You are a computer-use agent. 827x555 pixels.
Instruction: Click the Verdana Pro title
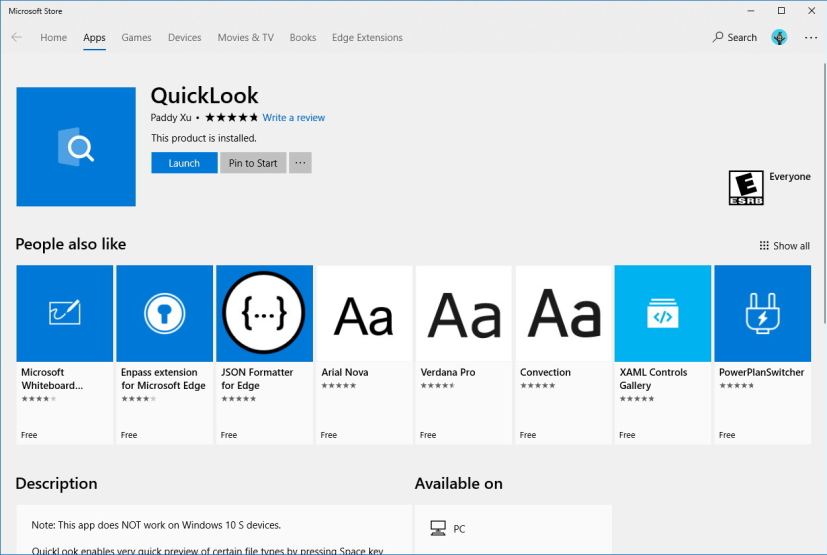(448, 372)
